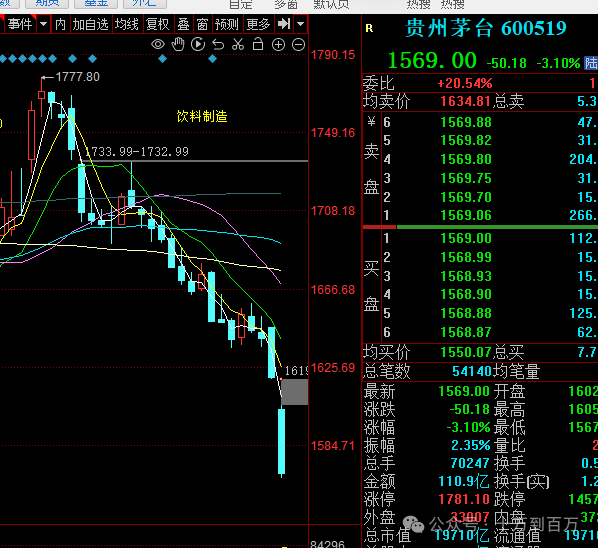Screen dimensions: 598x548
Task: Click the large 1569.00 current price
Action: click(x=432, y=61)
